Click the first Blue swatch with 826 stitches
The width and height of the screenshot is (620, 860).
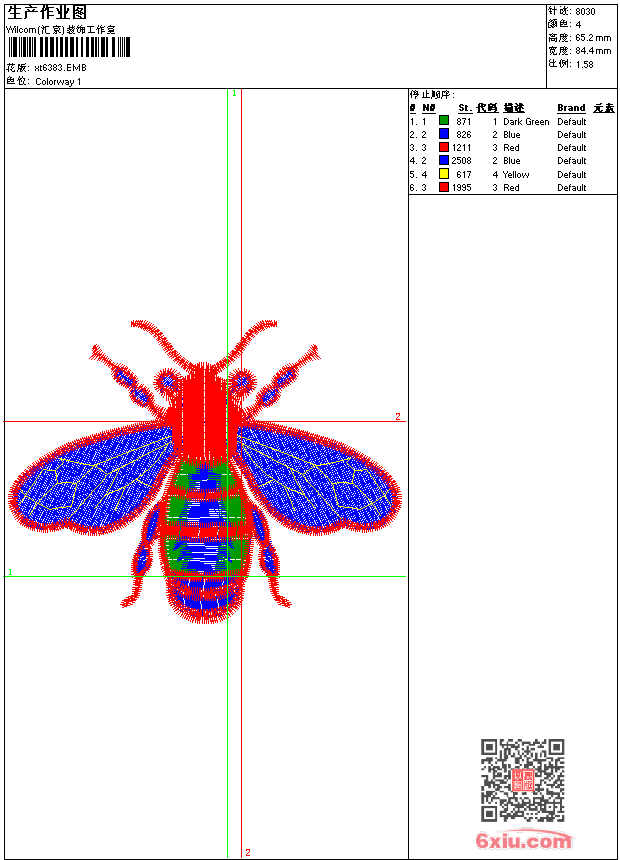(x=444, y=134)
